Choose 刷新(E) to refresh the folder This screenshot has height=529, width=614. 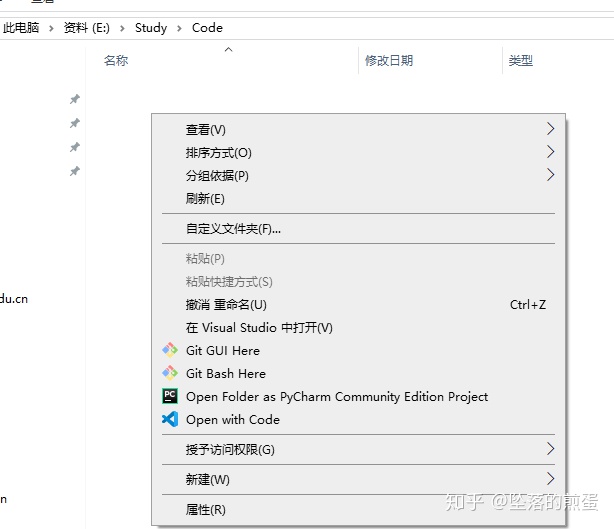pos(358,199)
